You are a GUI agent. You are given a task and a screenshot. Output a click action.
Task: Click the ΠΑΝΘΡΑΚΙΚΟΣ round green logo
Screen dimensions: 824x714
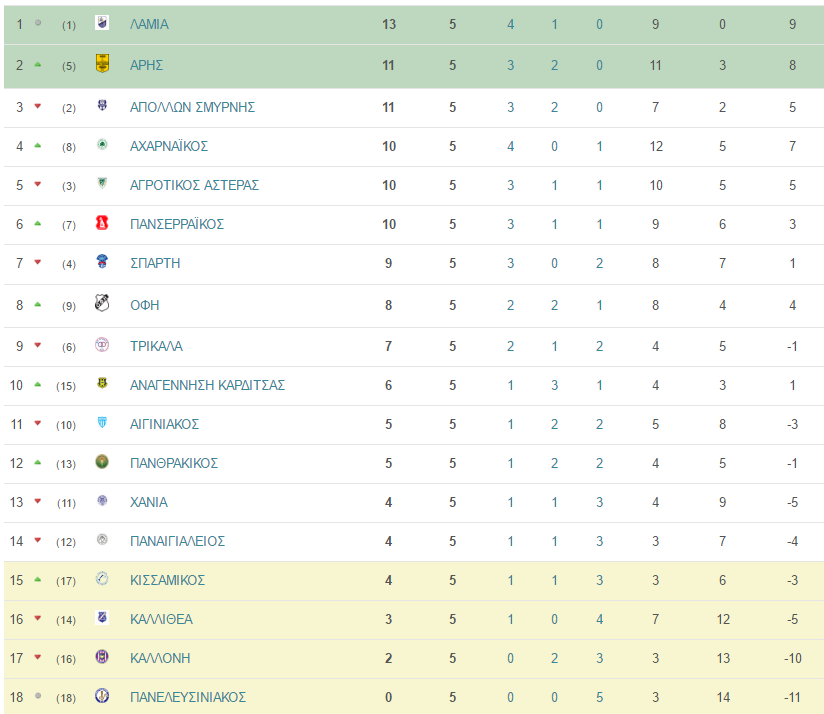click(102, 461)
